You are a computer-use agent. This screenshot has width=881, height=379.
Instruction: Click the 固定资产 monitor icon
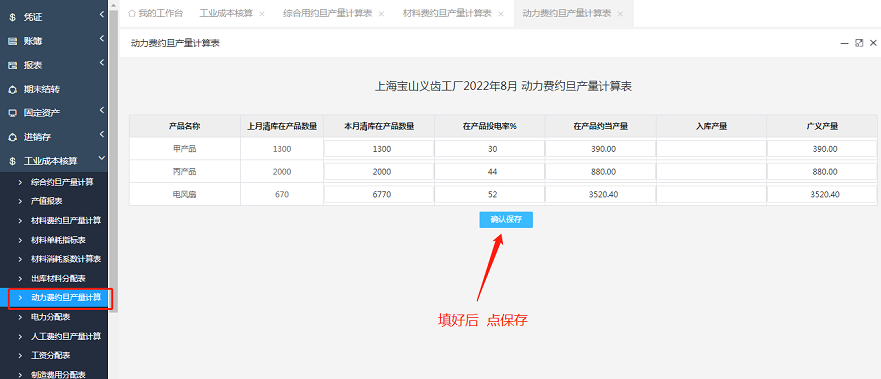(12, 113)
